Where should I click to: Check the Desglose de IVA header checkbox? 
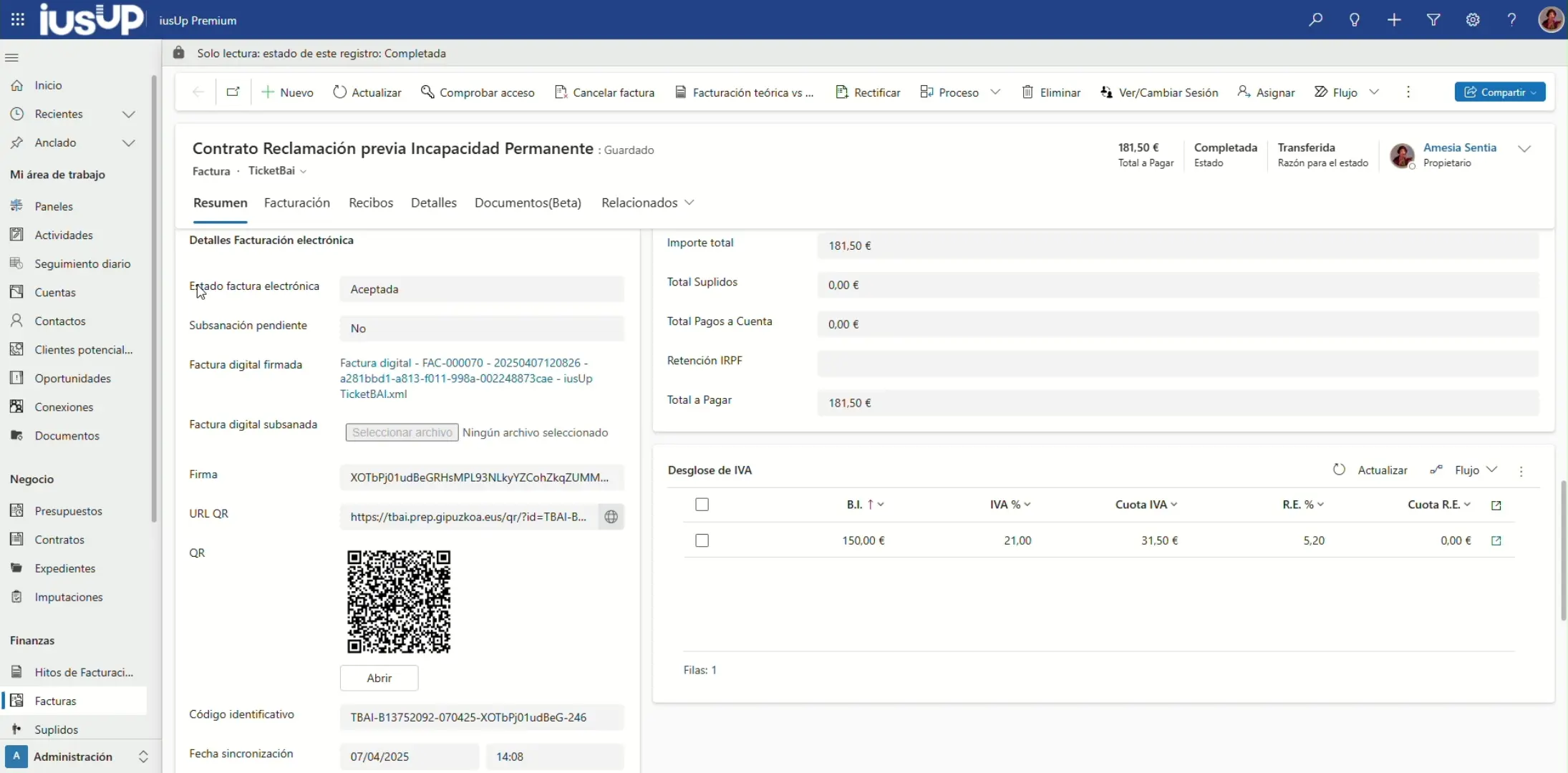pyautogui.click(x=702, y=505)
